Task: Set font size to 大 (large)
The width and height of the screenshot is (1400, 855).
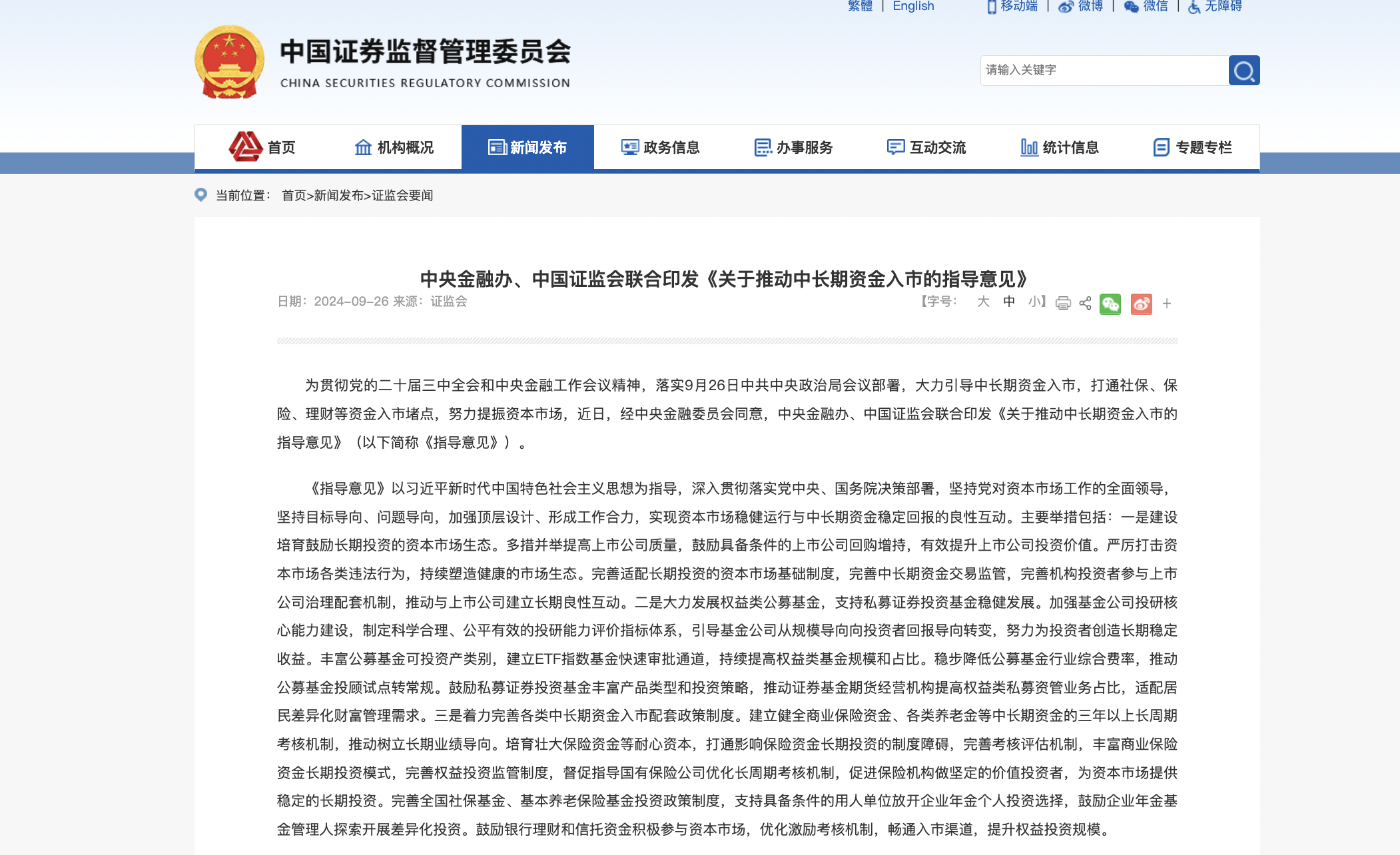Action: click(983, 302)
